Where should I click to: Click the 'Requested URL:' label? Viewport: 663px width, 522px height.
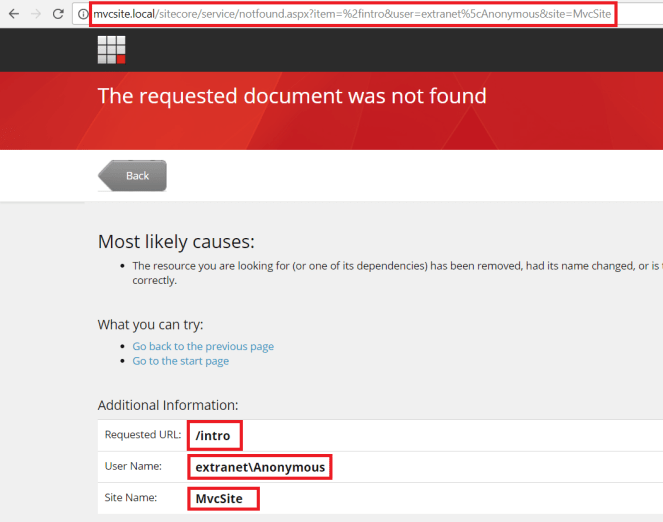point(142,435)
